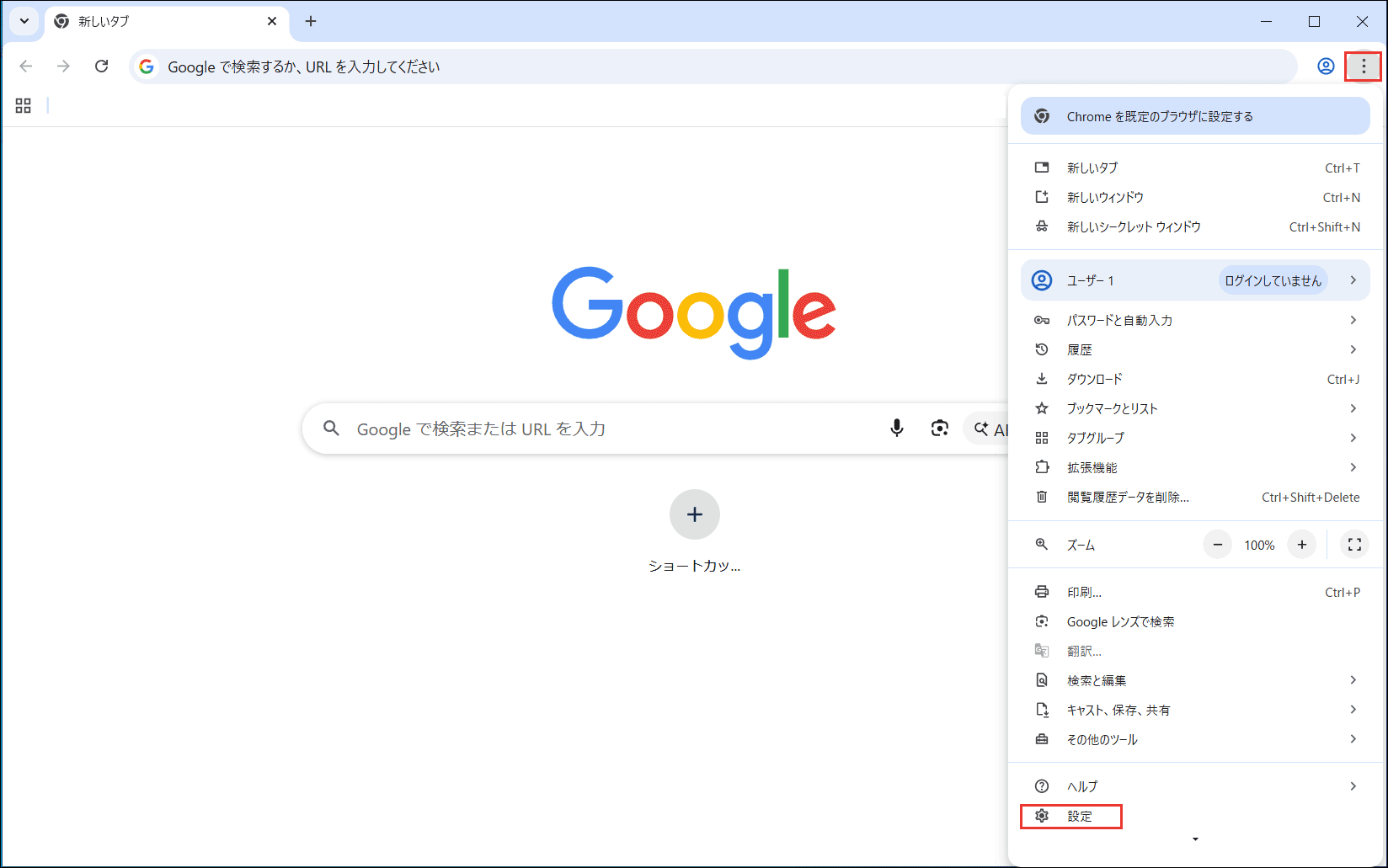Open 閲覧履歴データを削除 via the trash icon

pos(1042,497)
